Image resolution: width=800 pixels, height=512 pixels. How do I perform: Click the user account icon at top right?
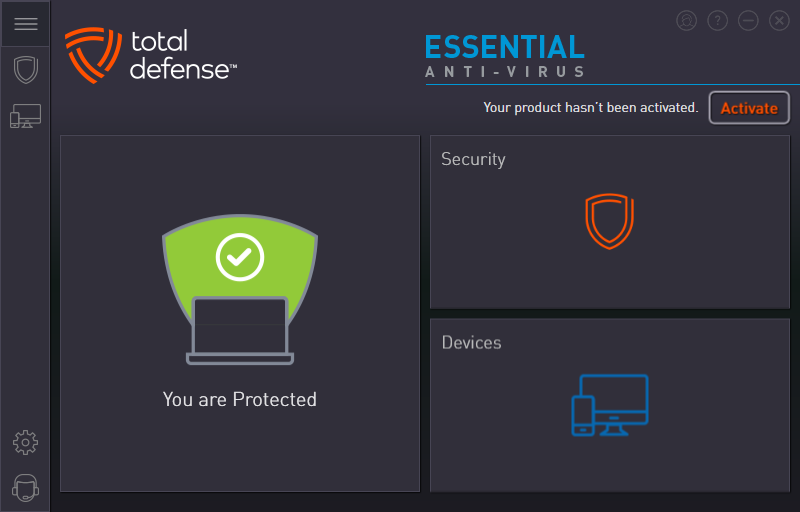[x=686, y=20]
